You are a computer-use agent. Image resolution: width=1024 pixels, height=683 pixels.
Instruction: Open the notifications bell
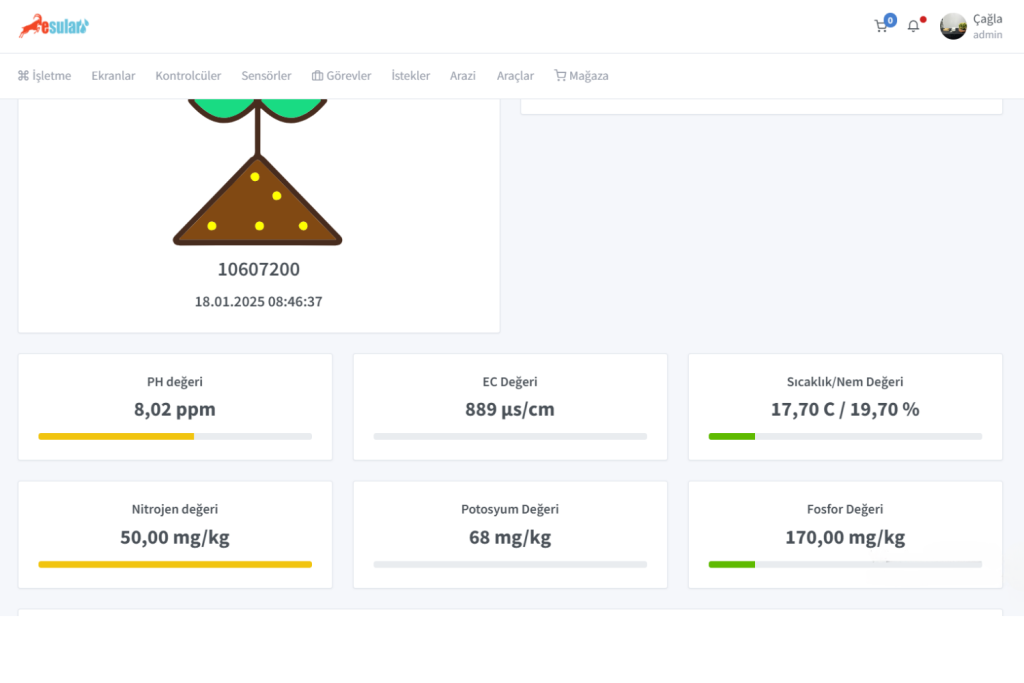913,26
